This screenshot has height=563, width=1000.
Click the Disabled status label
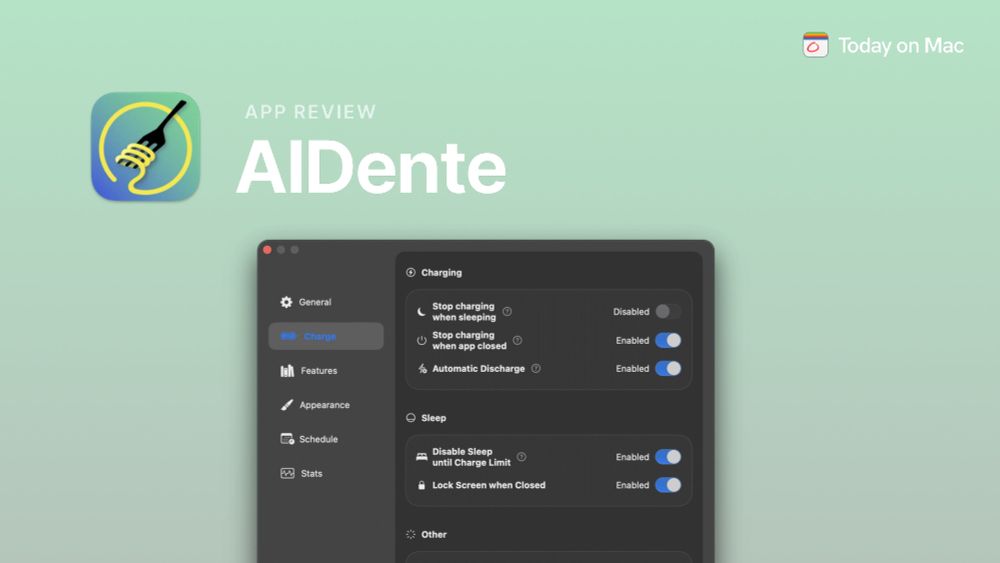[x=631, y=312]
